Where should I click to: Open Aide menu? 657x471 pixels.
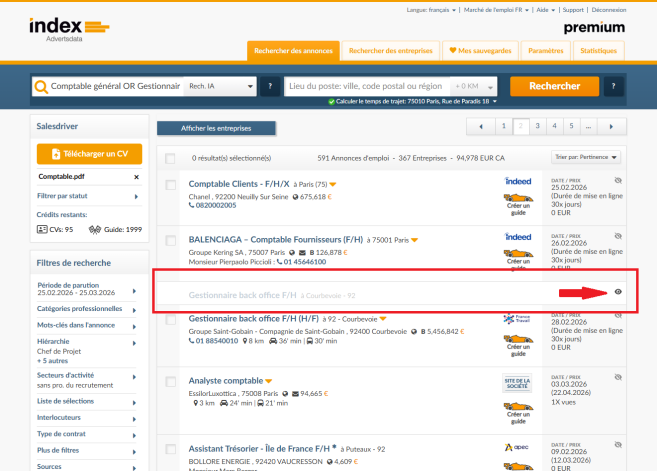click(x=546, y=10)
